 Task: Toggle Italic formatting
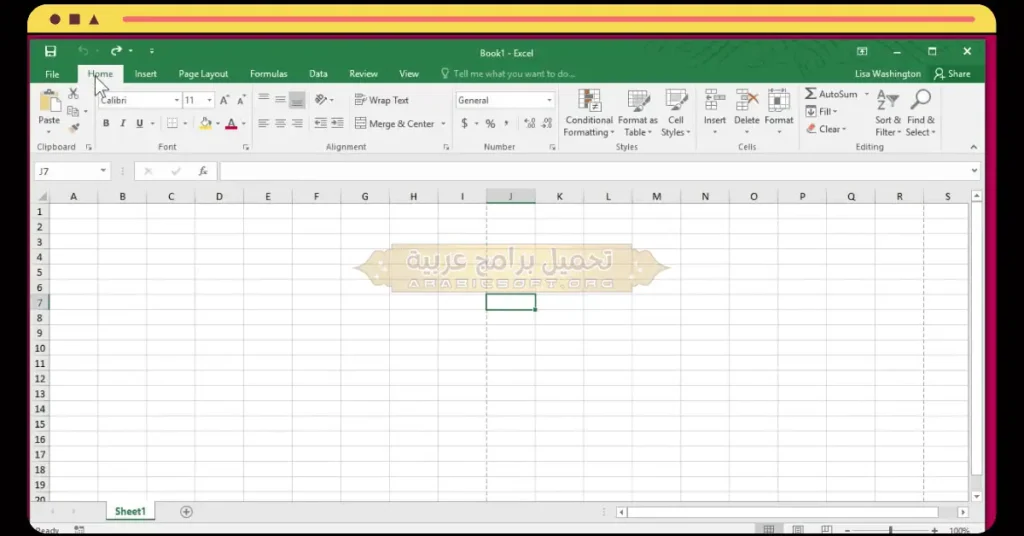coord(123,123)
